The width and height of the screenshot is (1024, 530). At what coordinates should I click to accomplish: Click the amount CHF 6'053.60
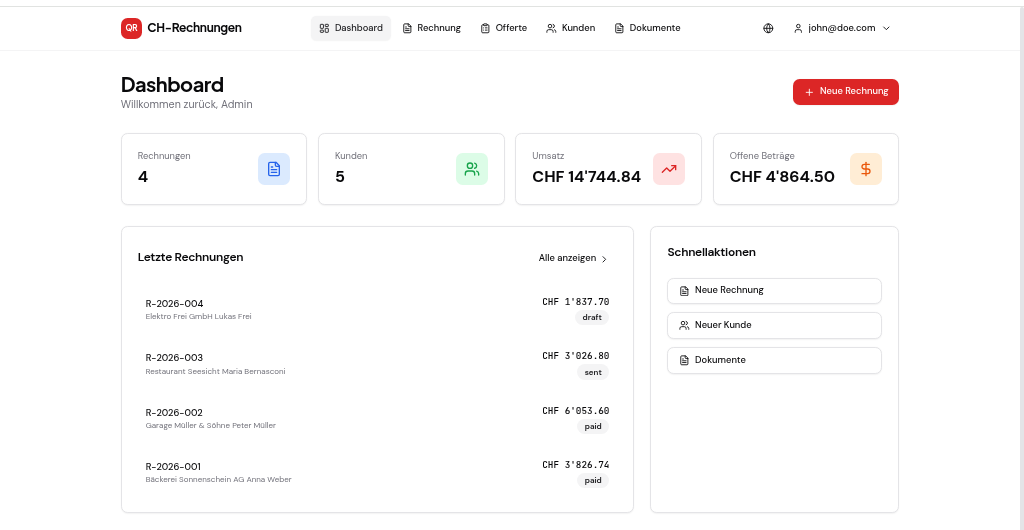click(x=575, y=411)
